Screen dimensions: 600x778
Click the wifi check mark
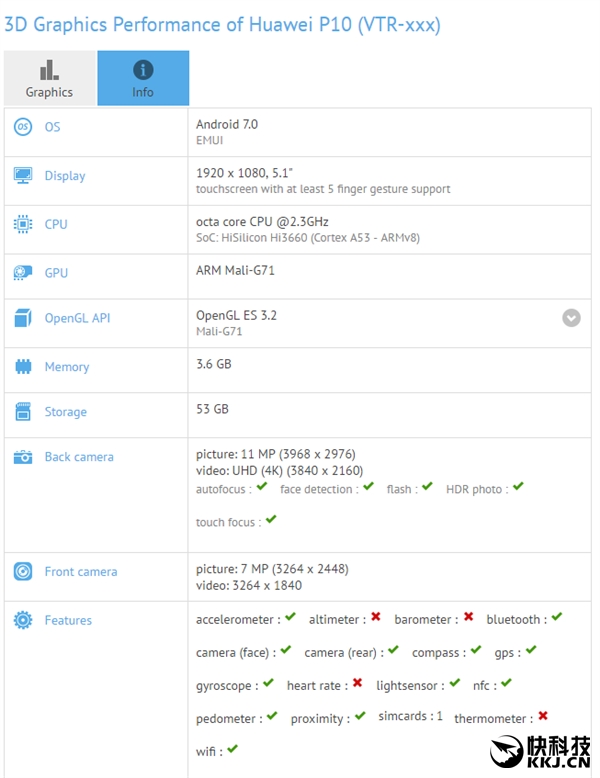click(x=232, y=749)
